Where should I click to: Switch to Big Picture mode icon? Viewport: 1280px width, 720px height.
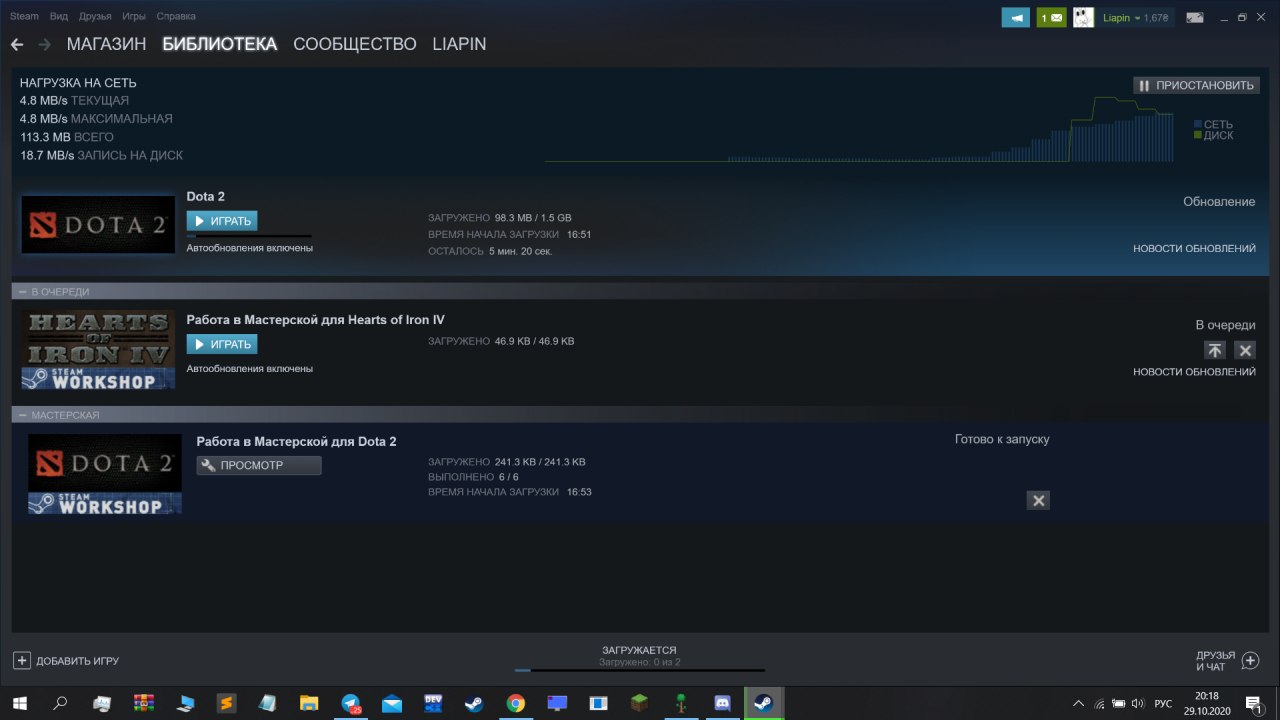click(1195, 17)
